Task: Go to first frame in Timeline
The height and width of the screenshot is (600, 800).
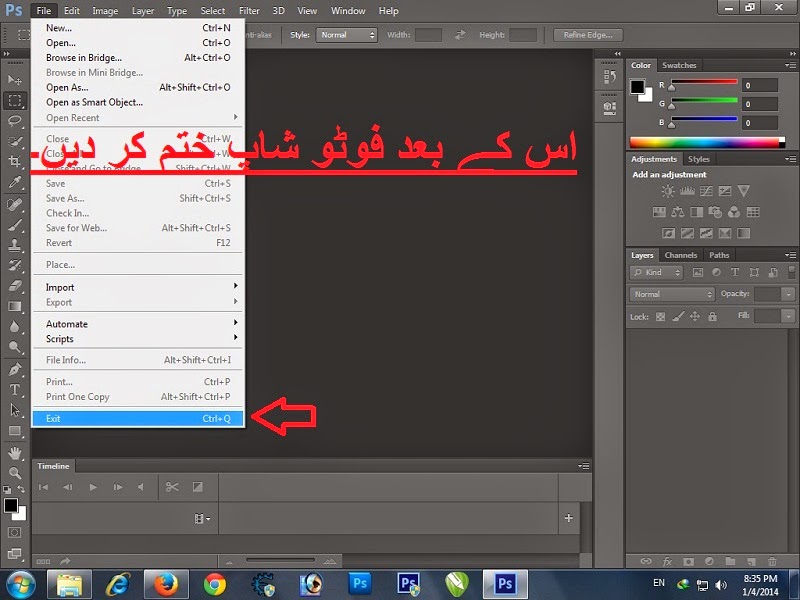Action: pos(43,487)
